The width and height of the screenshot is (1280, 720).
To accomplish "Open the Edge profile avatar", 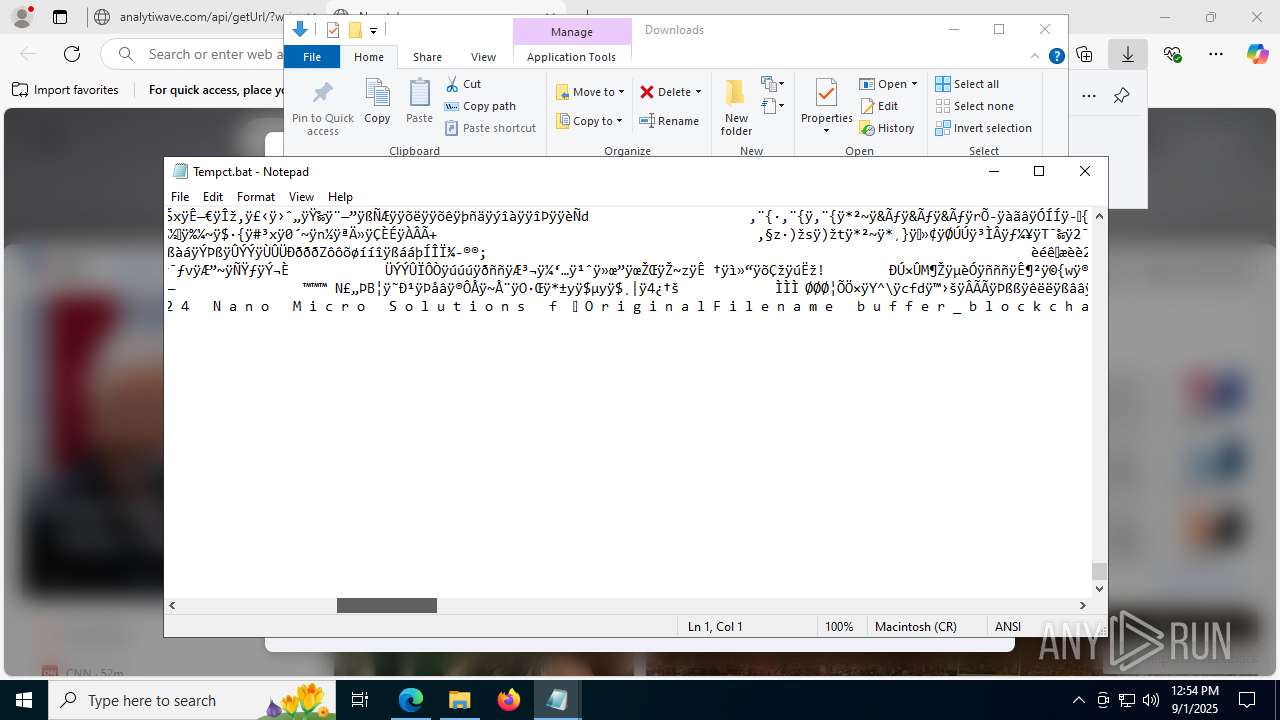I will coord(21,17).
